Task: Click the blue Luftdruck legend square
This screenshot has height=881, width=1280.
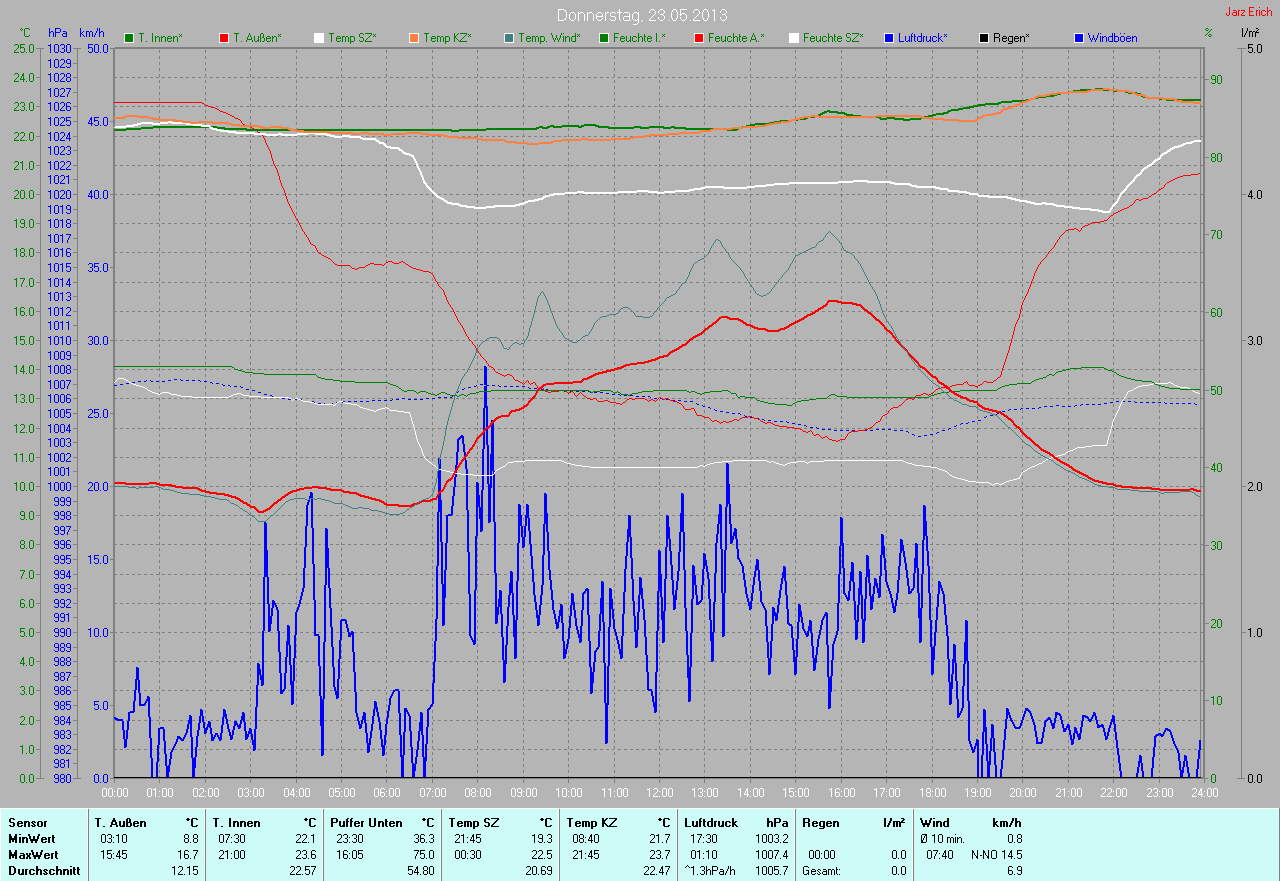Action: (x=889, y=38)
